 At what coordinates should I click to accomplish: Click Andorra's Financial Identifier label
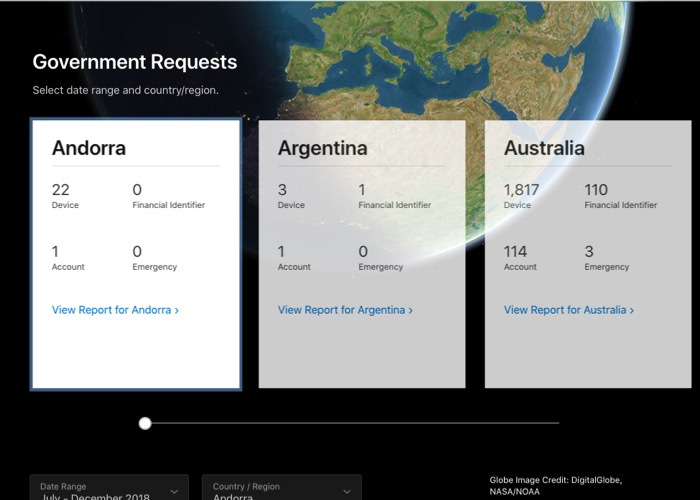169,205
